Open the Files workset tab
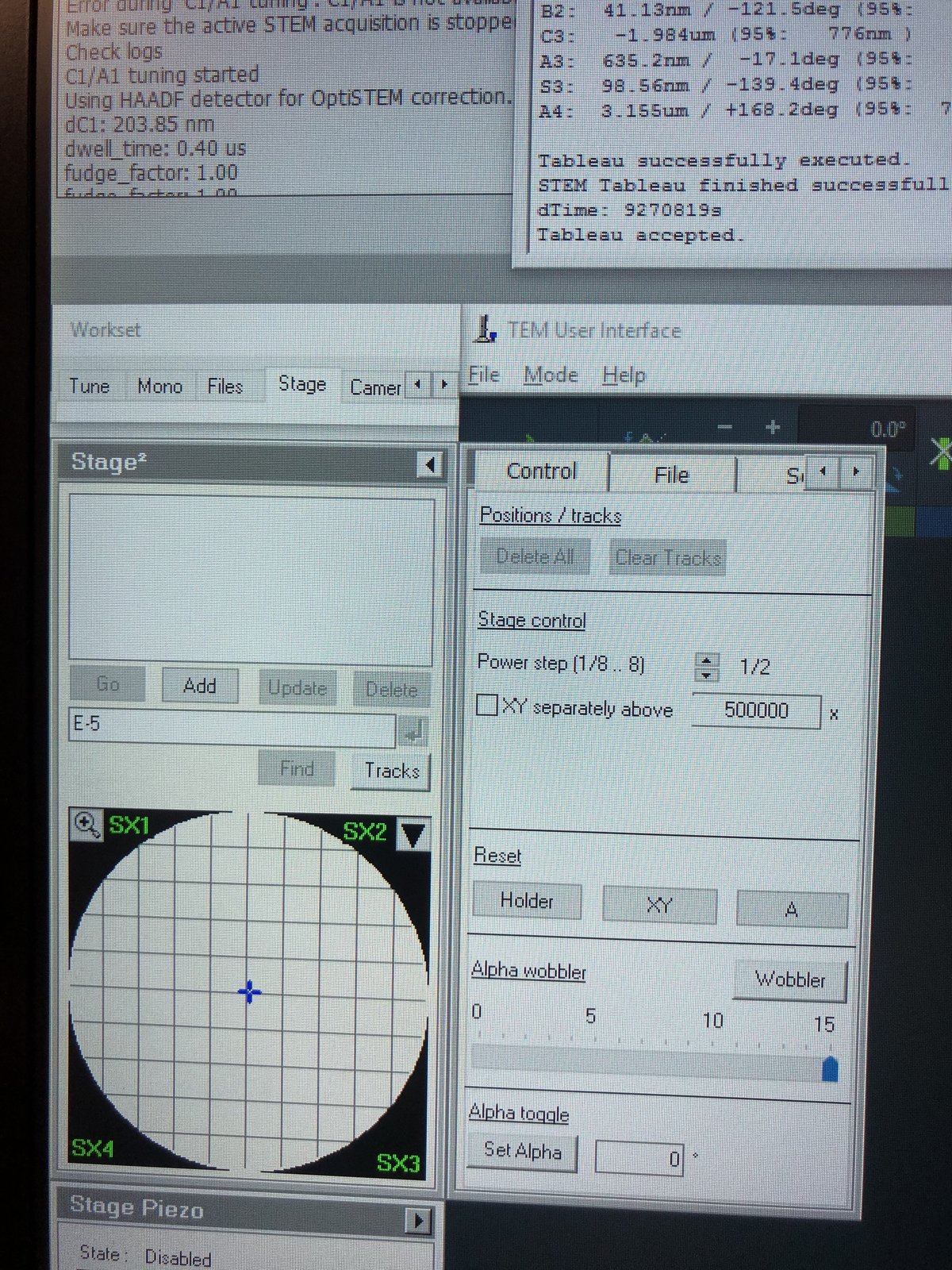Screen dimensions: 952x1270 click(x=225, y=387)
